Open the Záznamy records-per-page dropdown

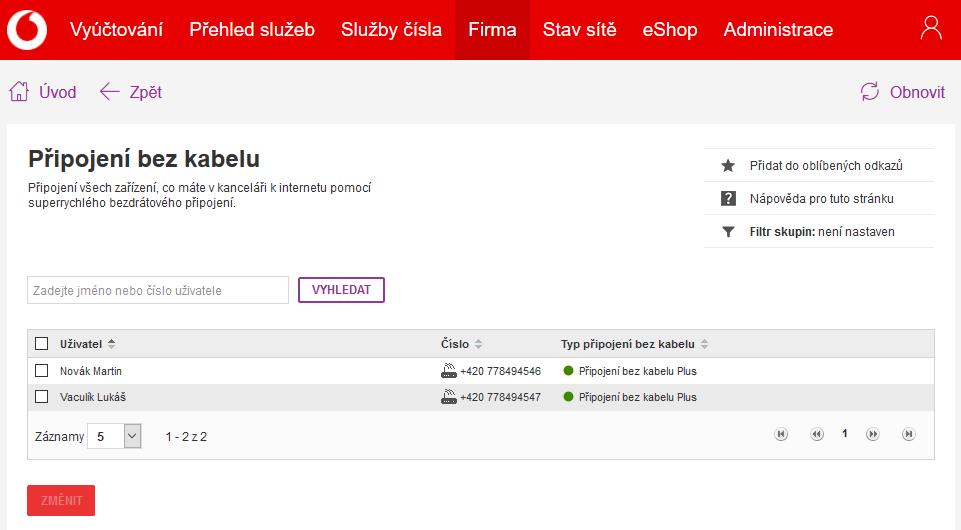115,436
